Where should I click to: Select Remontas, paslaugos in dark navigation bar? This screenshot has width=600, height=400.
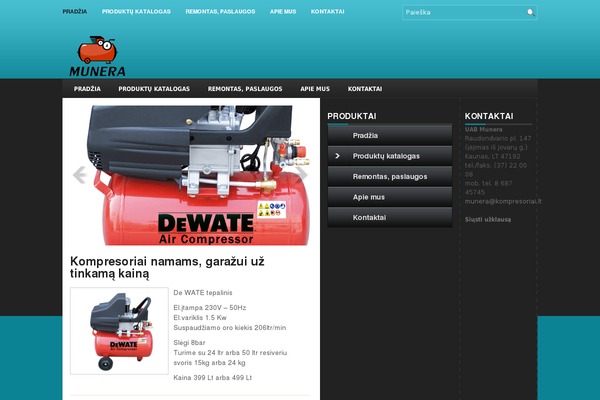tap(245, 89)
